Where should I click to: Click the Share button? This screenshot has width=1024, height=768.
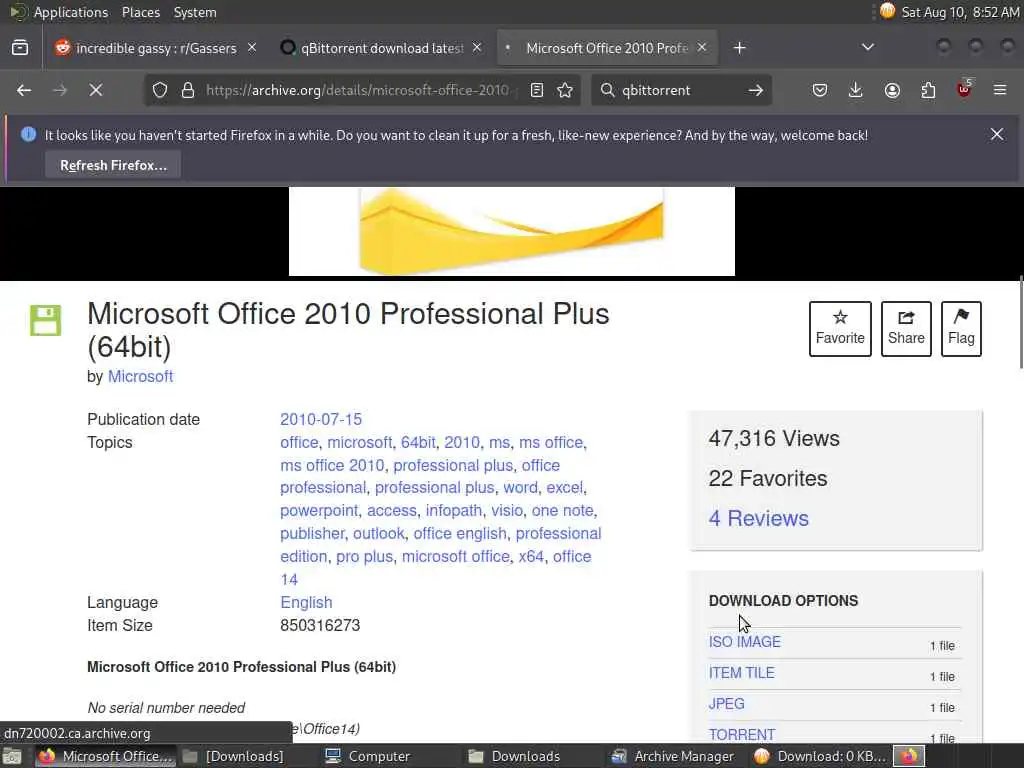(x=906, y=328)
